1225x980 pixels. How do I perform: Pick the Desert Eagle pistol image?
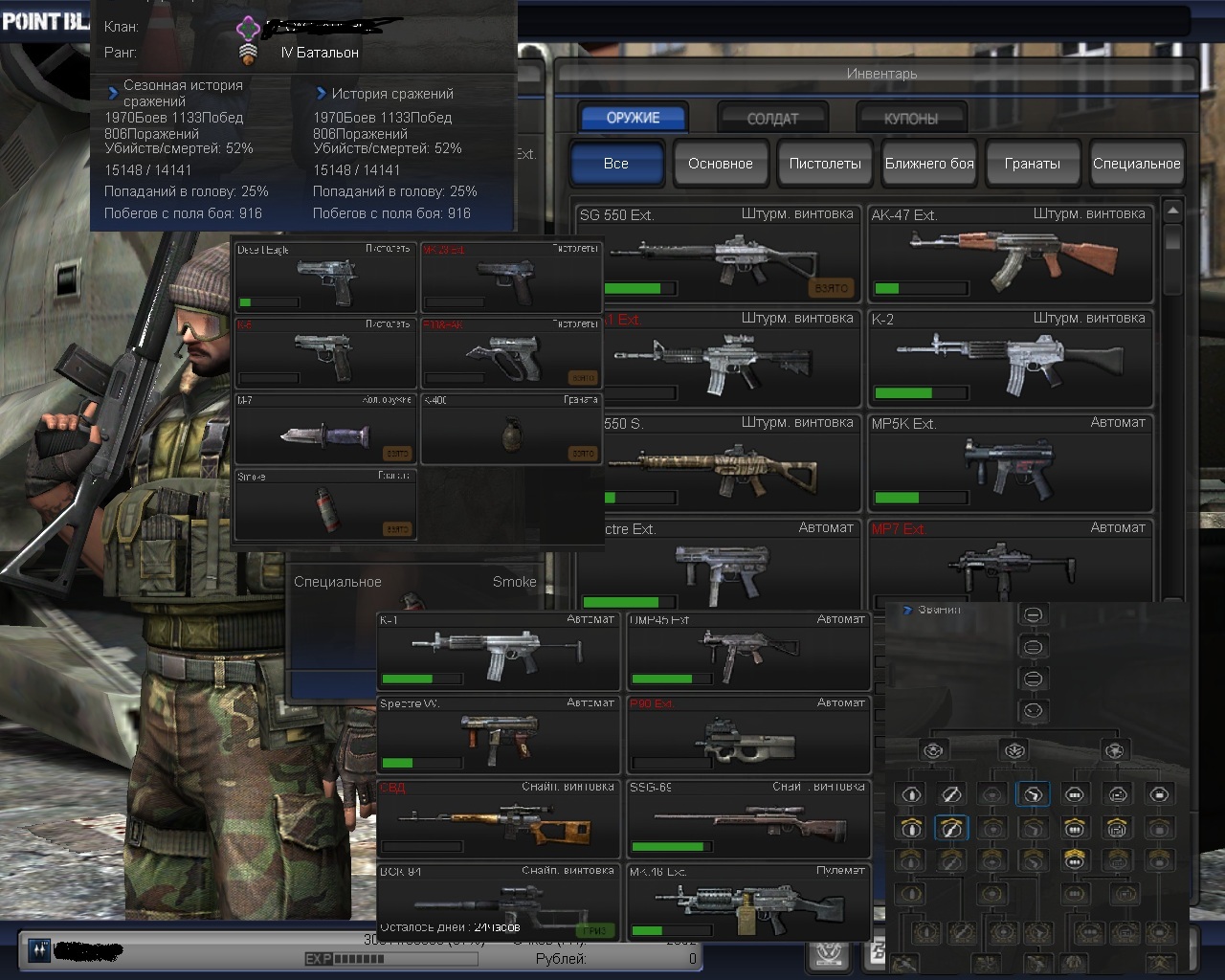point(326,279)
